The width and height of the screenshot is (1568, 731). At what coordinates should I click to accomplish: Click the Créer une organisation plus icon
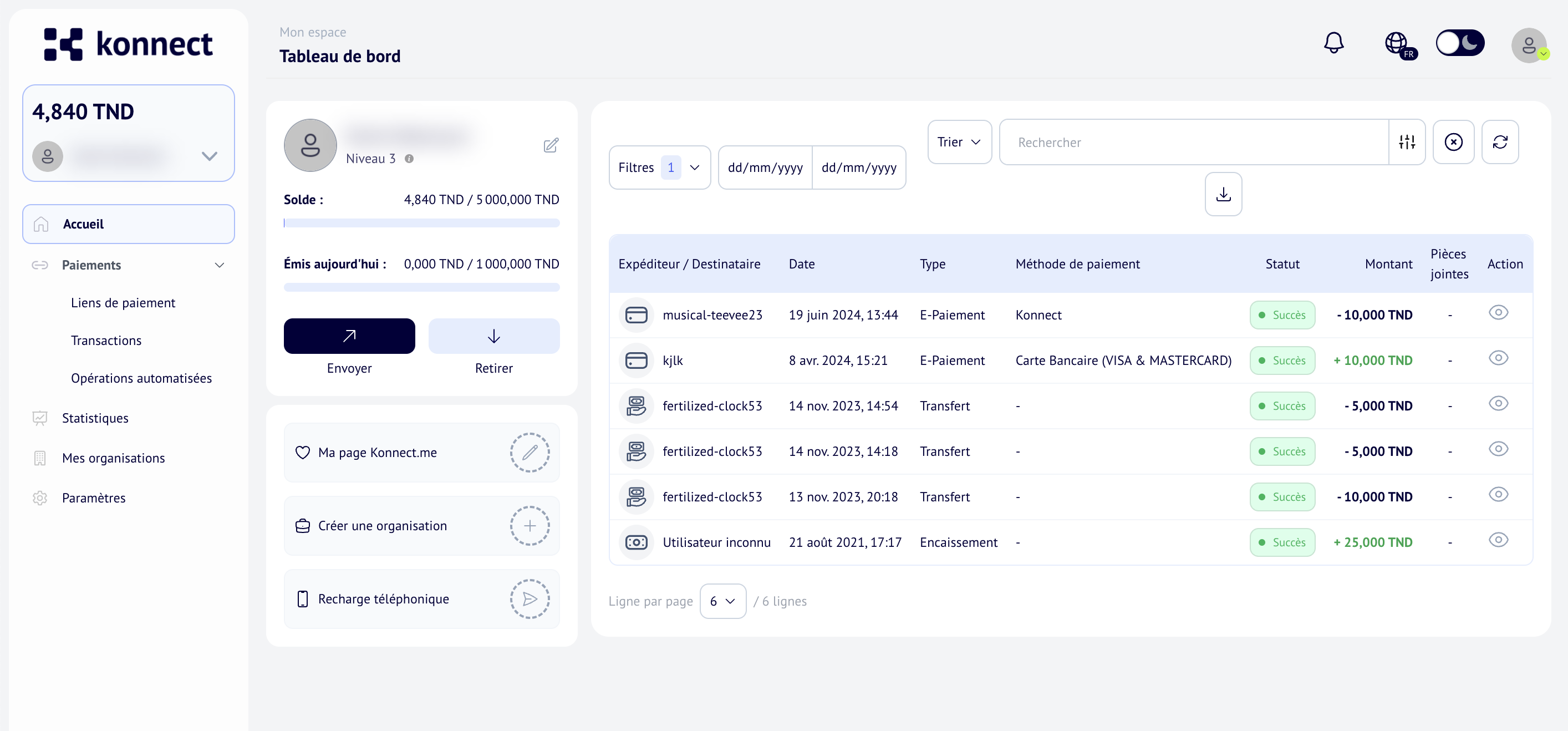(530, 526)
